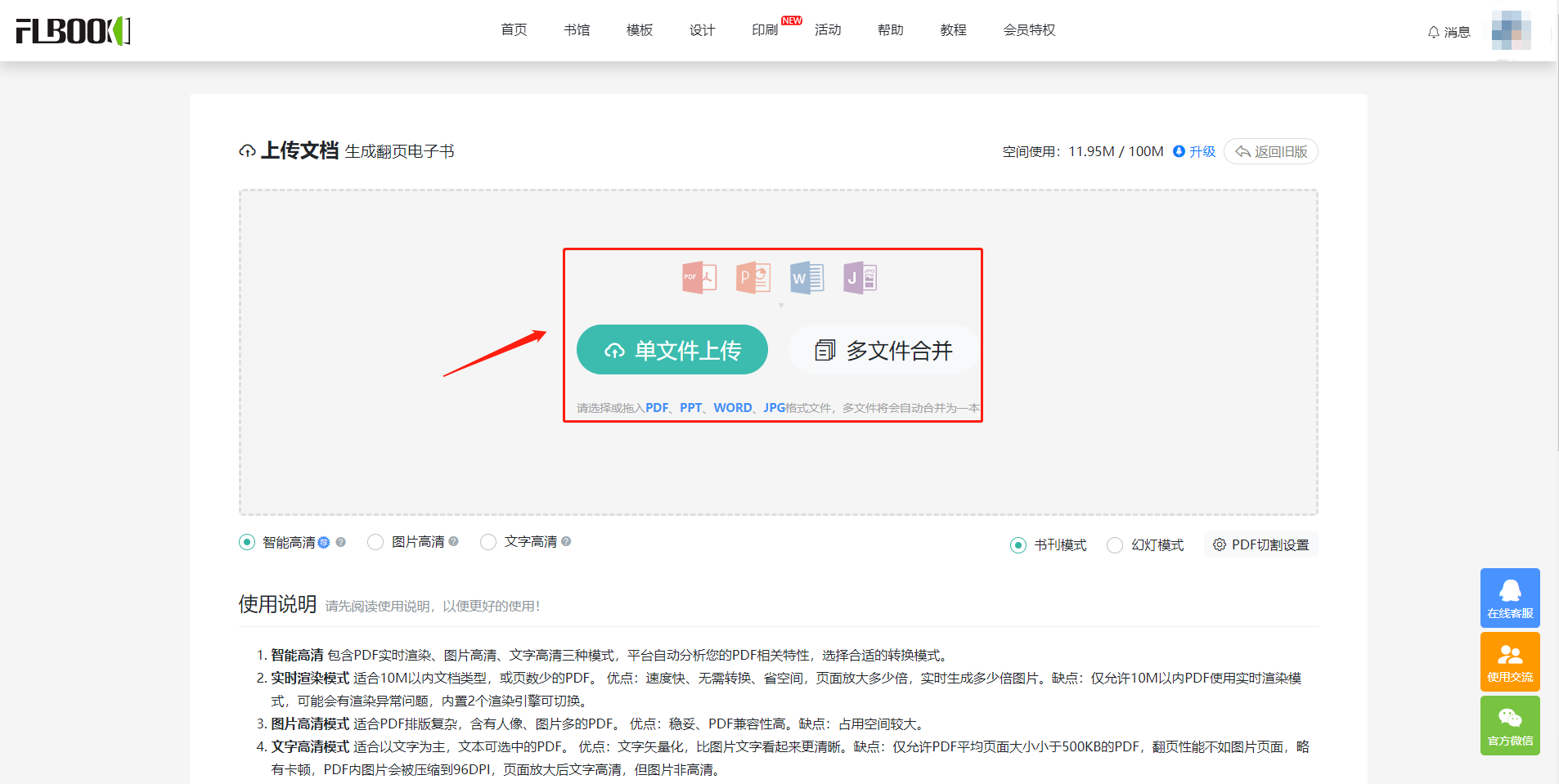Open help icon next to 智能高清
This screenshot has width=1559, height=784.
coord(341,542)
